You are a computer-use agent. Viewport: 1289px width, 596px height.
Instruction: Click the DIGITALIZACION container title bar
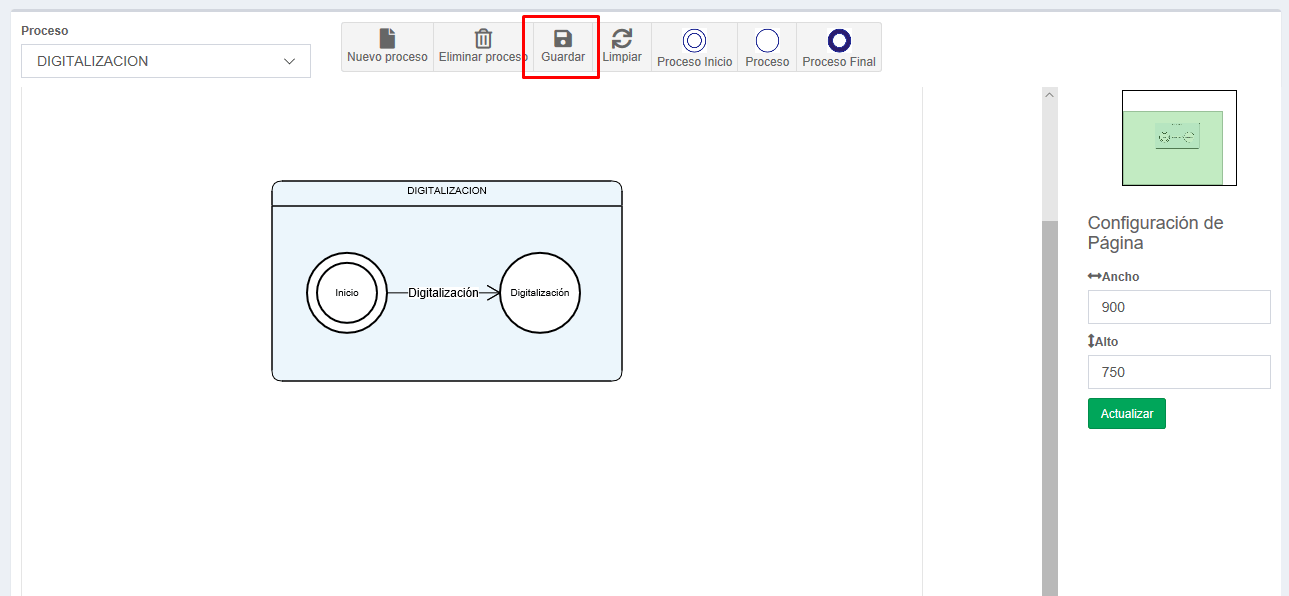(x=446, y=191)
